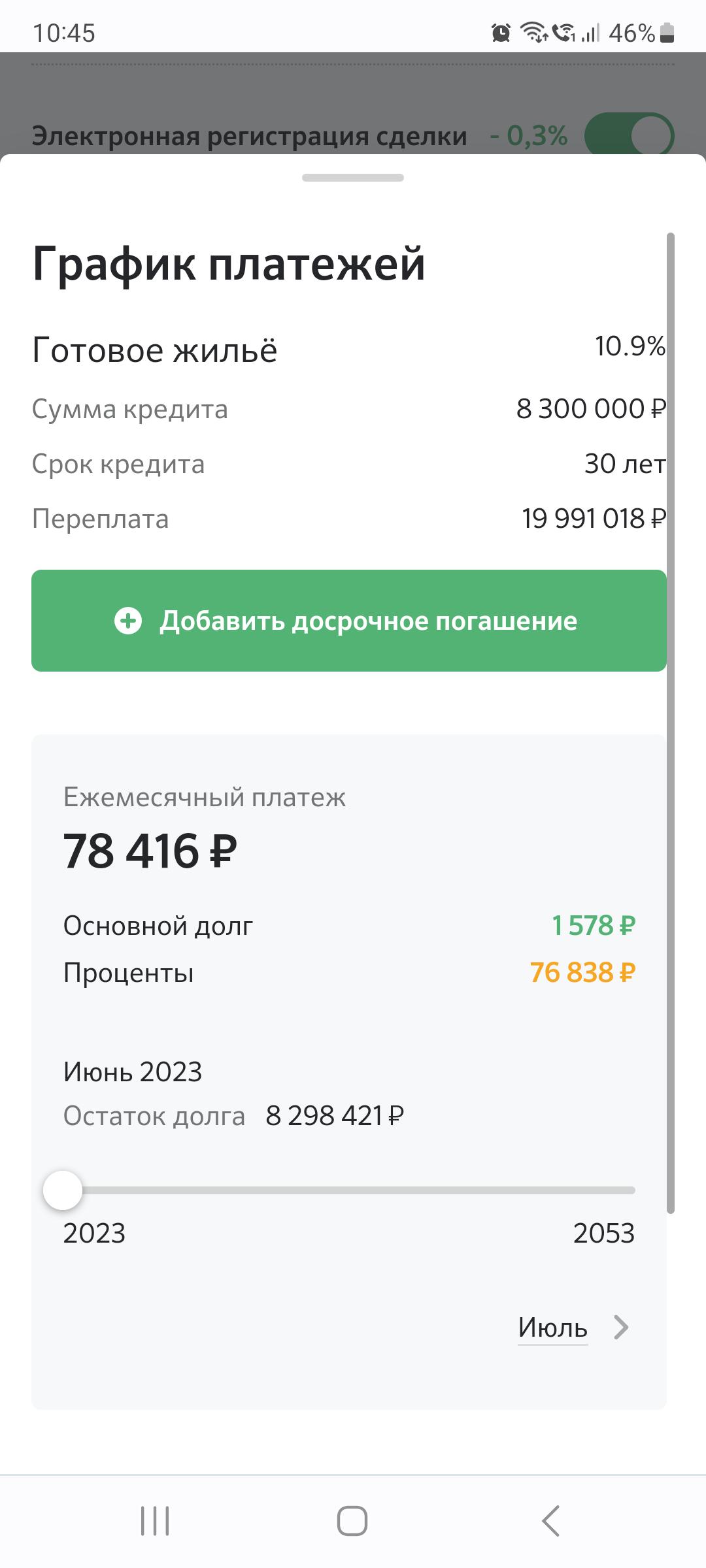Tap the right chevron next to Июль

tap(621, 1328)
